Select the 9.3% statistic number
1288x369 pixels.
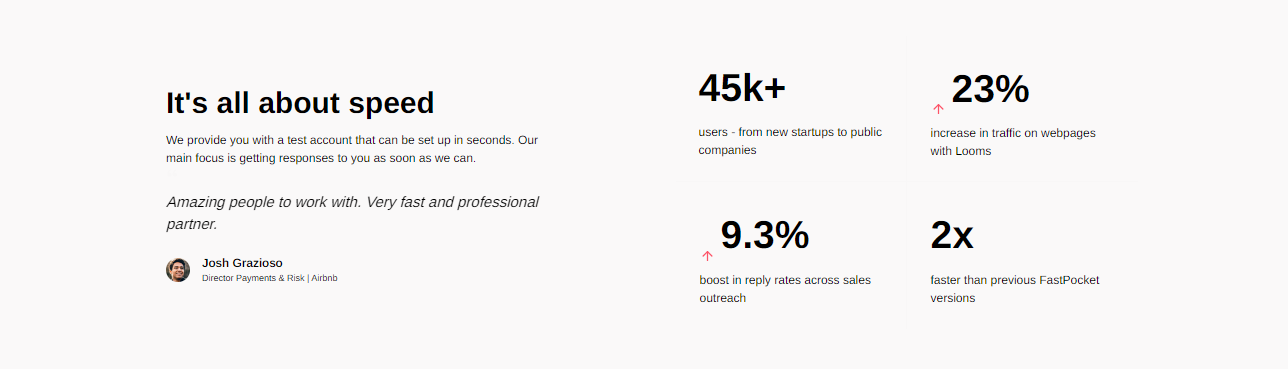coord(764,236)
